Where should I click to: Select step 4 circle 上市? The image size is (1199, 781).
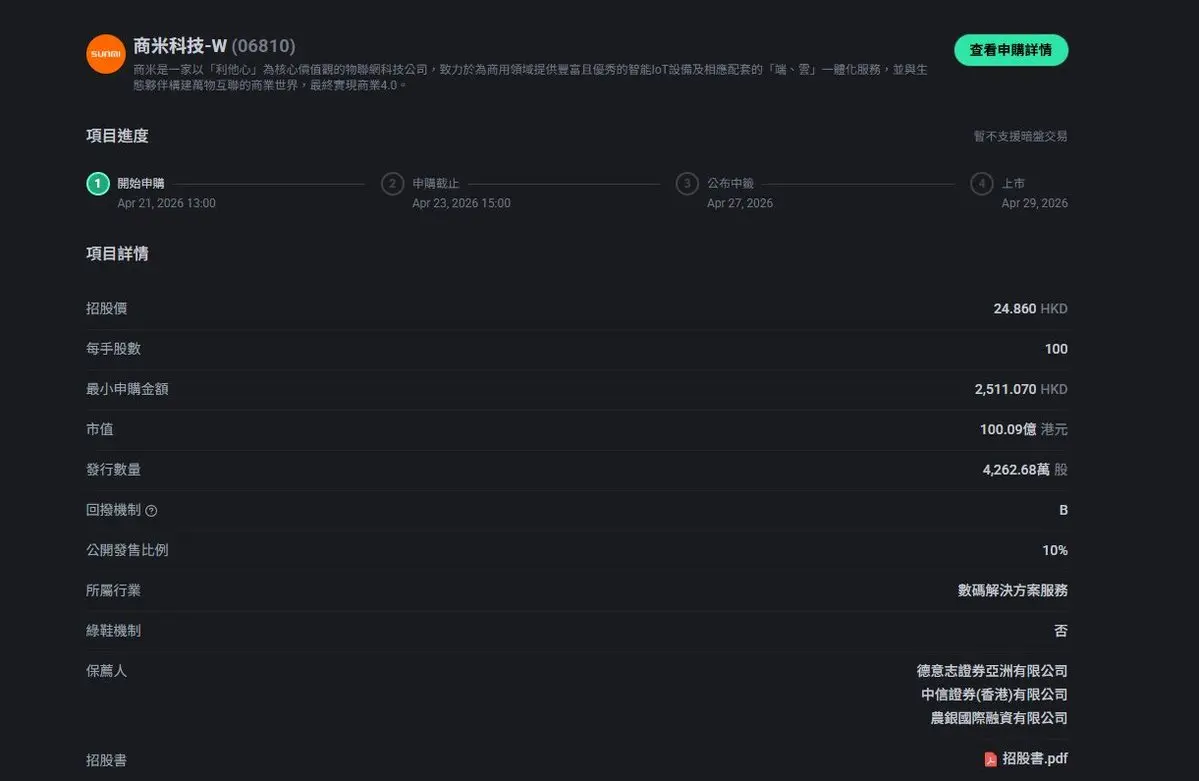982,184
